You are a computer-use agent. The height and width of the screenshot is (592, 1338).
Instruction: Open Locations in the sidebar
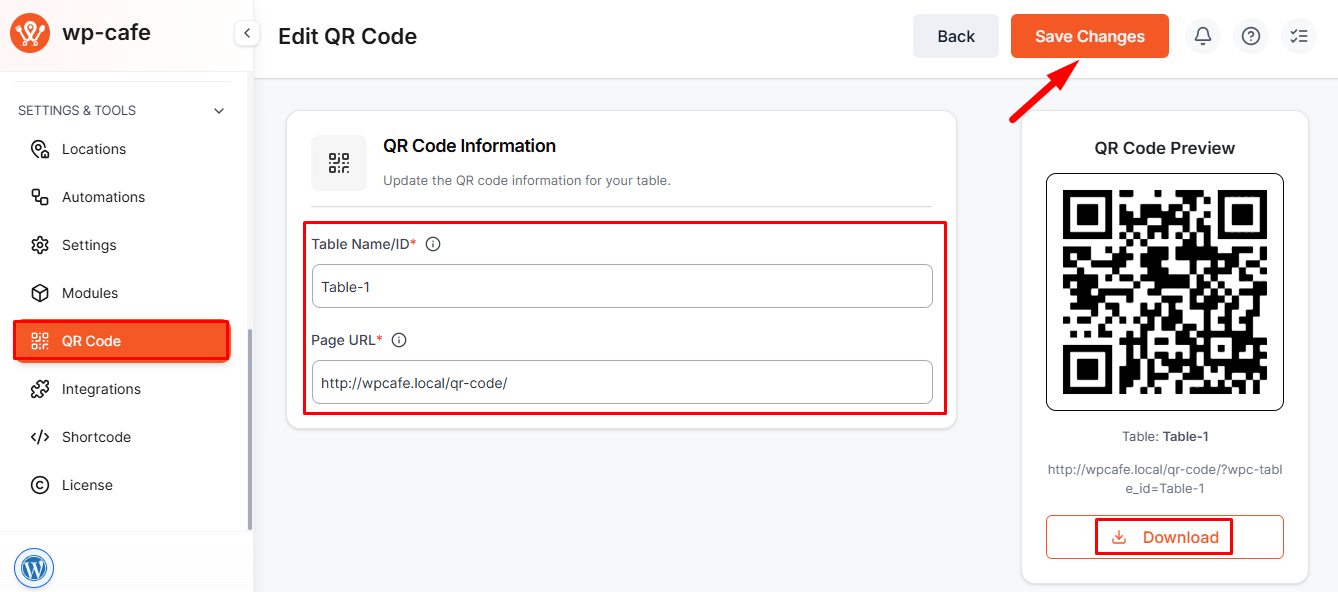tap(93, 149)
